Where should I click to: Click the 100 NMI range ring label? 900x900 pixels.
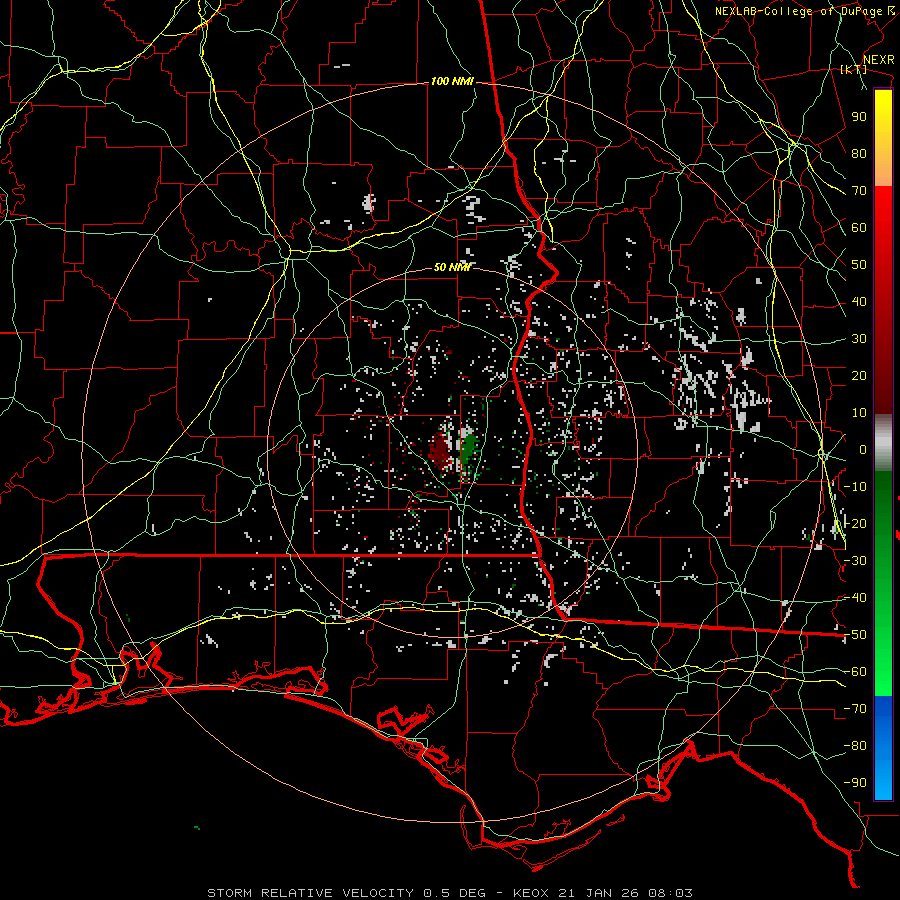pos(452,82)
